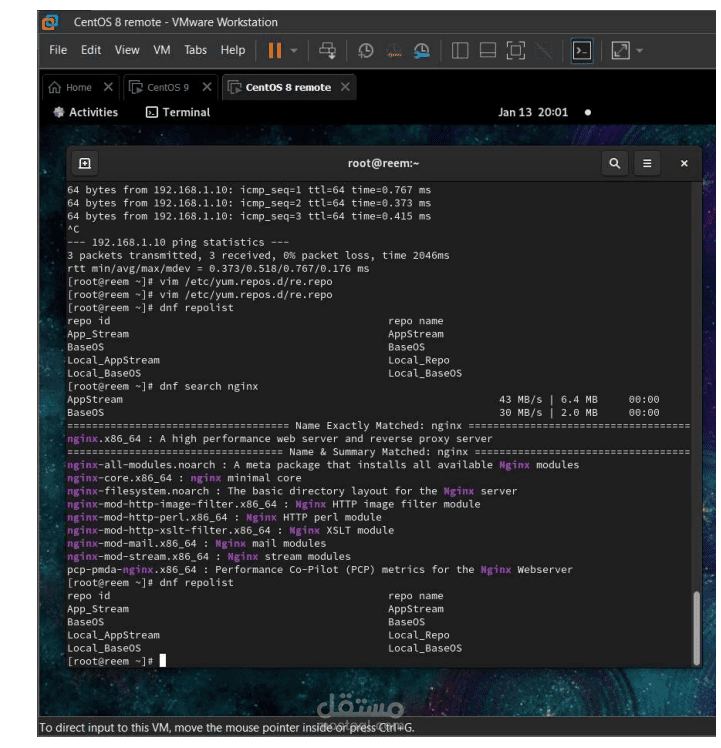721x748 pixels.
Task: Click the Unity mode icon
Action: (x=543, y=50)
